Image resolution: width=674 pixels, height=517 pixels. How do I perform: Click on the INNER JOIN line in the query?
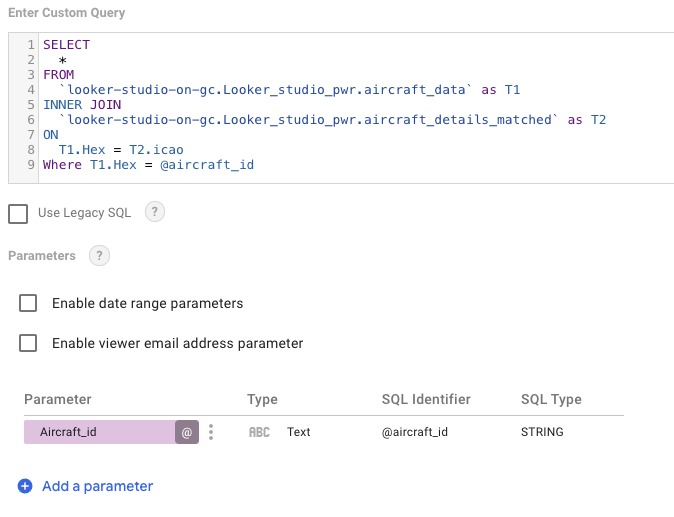pos(82,105)
